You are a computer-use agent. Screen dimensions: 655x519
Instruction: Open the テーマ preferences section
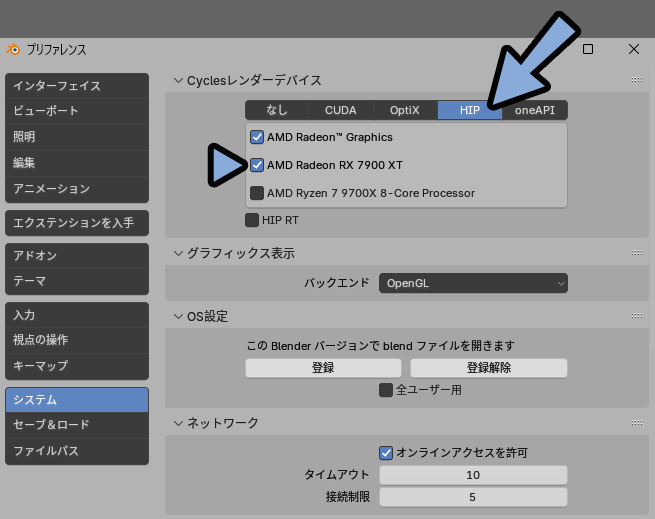pyautogui.click(x=77, y=281)
